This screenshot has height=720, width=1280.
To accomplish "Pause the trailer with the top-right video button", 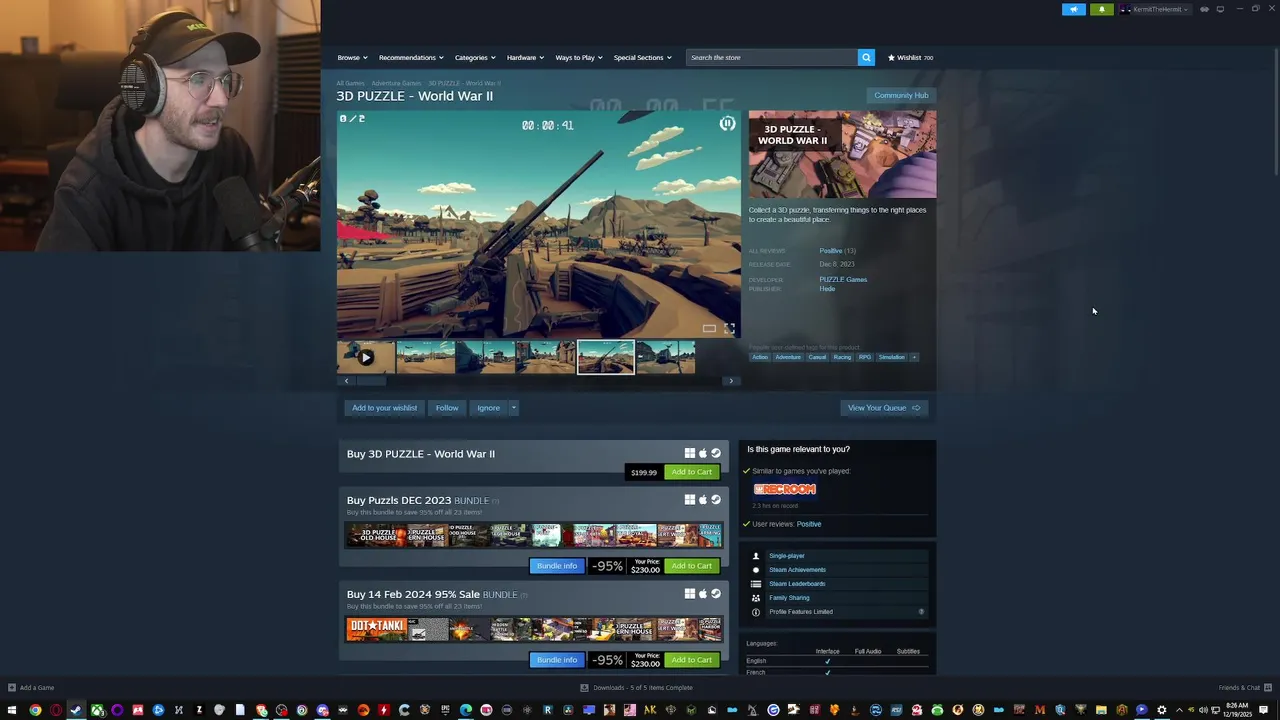I will click(x=727, y=124).
